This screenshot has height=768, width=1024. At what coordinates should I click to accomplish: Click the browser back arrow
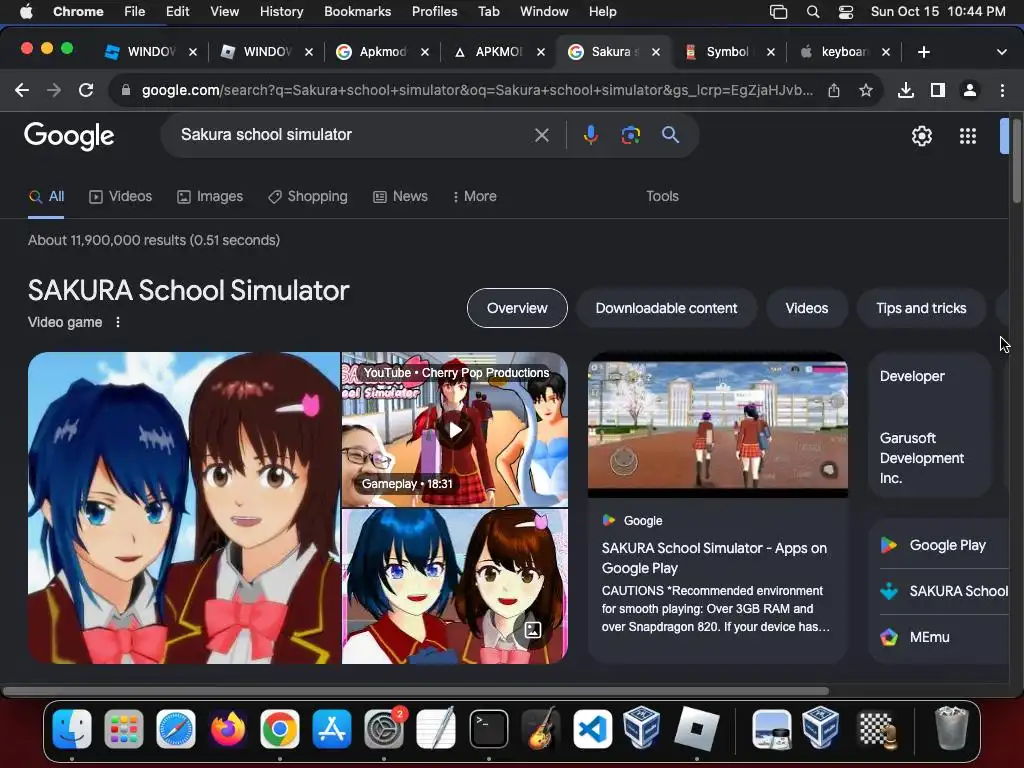[22, 90]
